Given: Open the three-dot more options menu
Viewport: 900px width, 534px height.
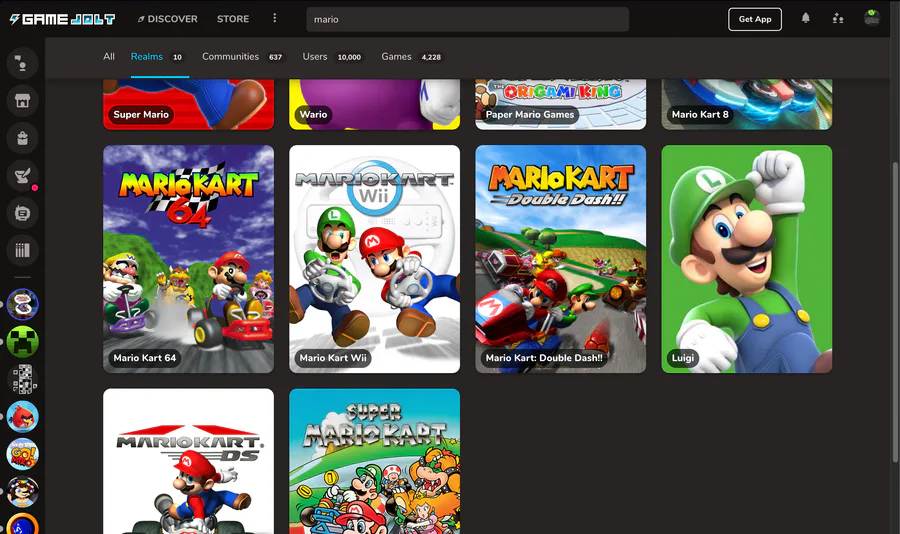Looking at the screenshot, I should click(274, 18).
